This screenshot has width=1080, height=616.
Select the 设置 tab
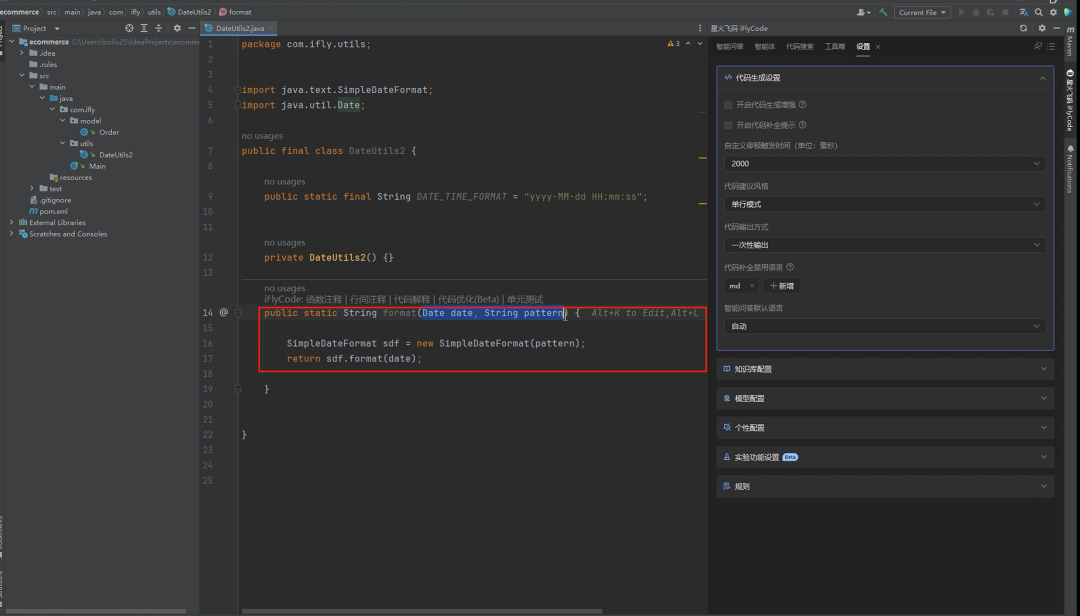863,46
